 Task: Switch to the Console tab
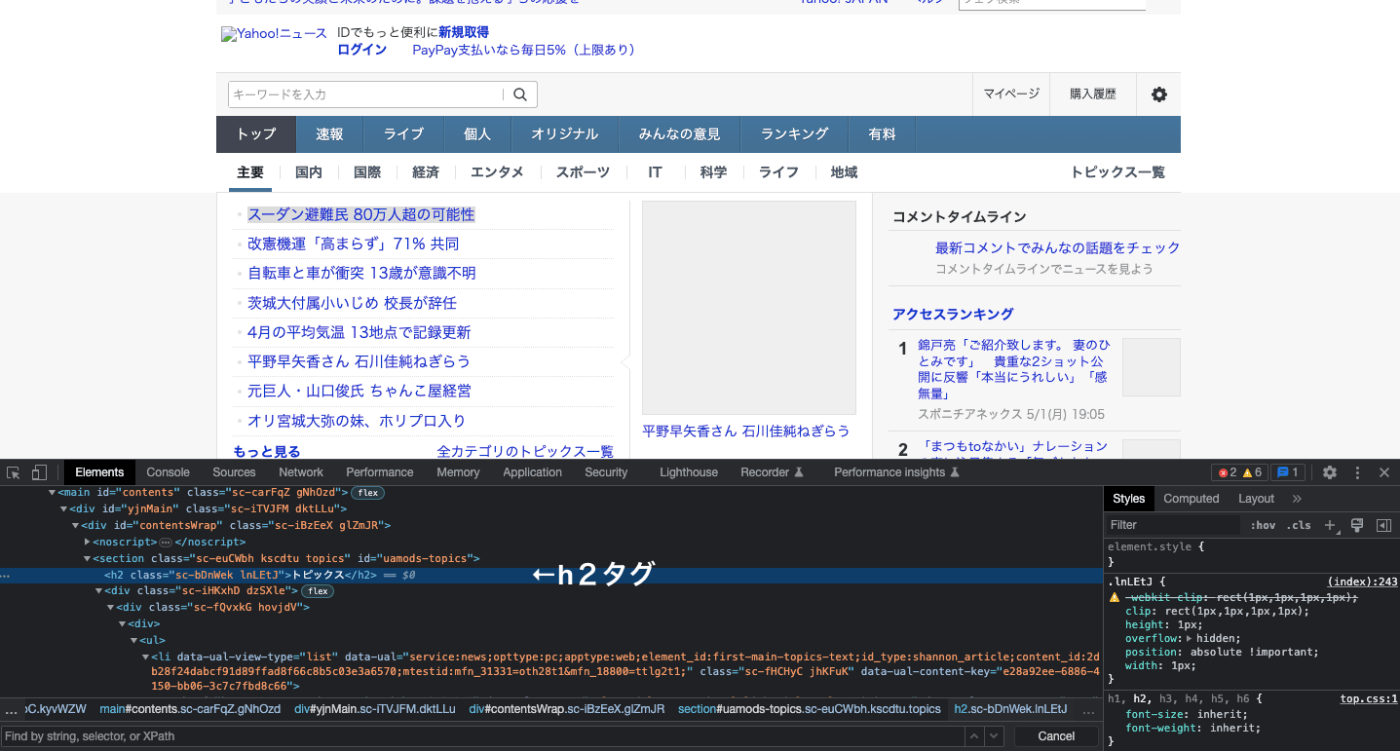[x=168, y=472]
